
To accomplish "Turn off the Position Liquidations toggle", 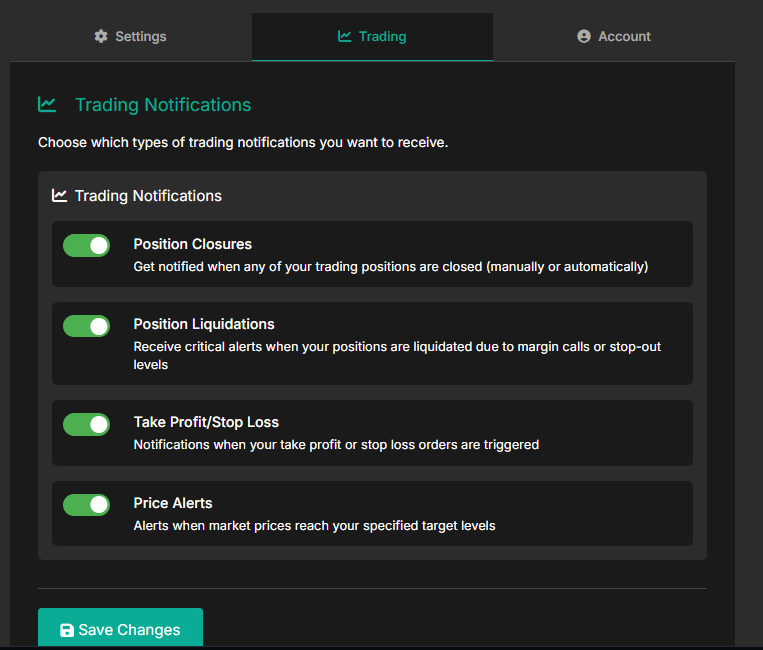I will [87, 326].
